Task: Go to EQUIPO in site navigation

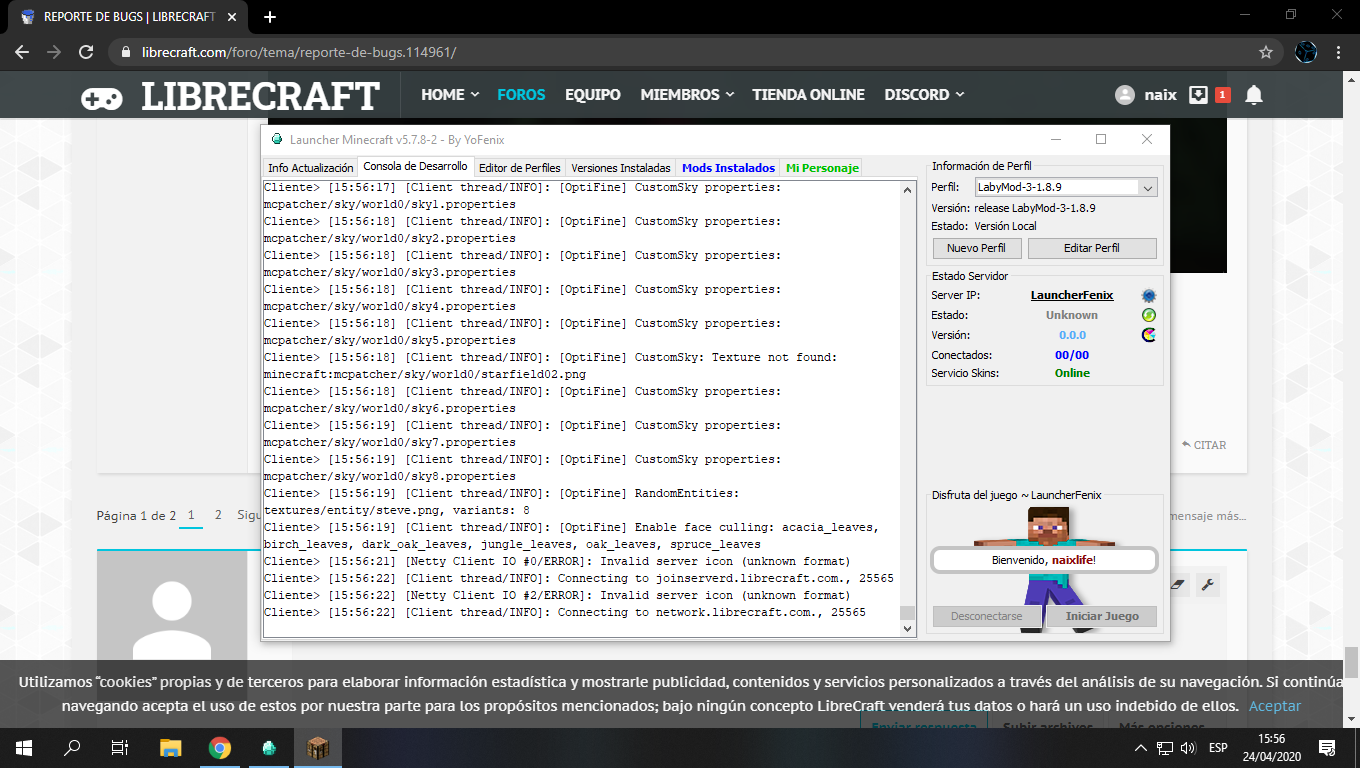Action: 593,95
